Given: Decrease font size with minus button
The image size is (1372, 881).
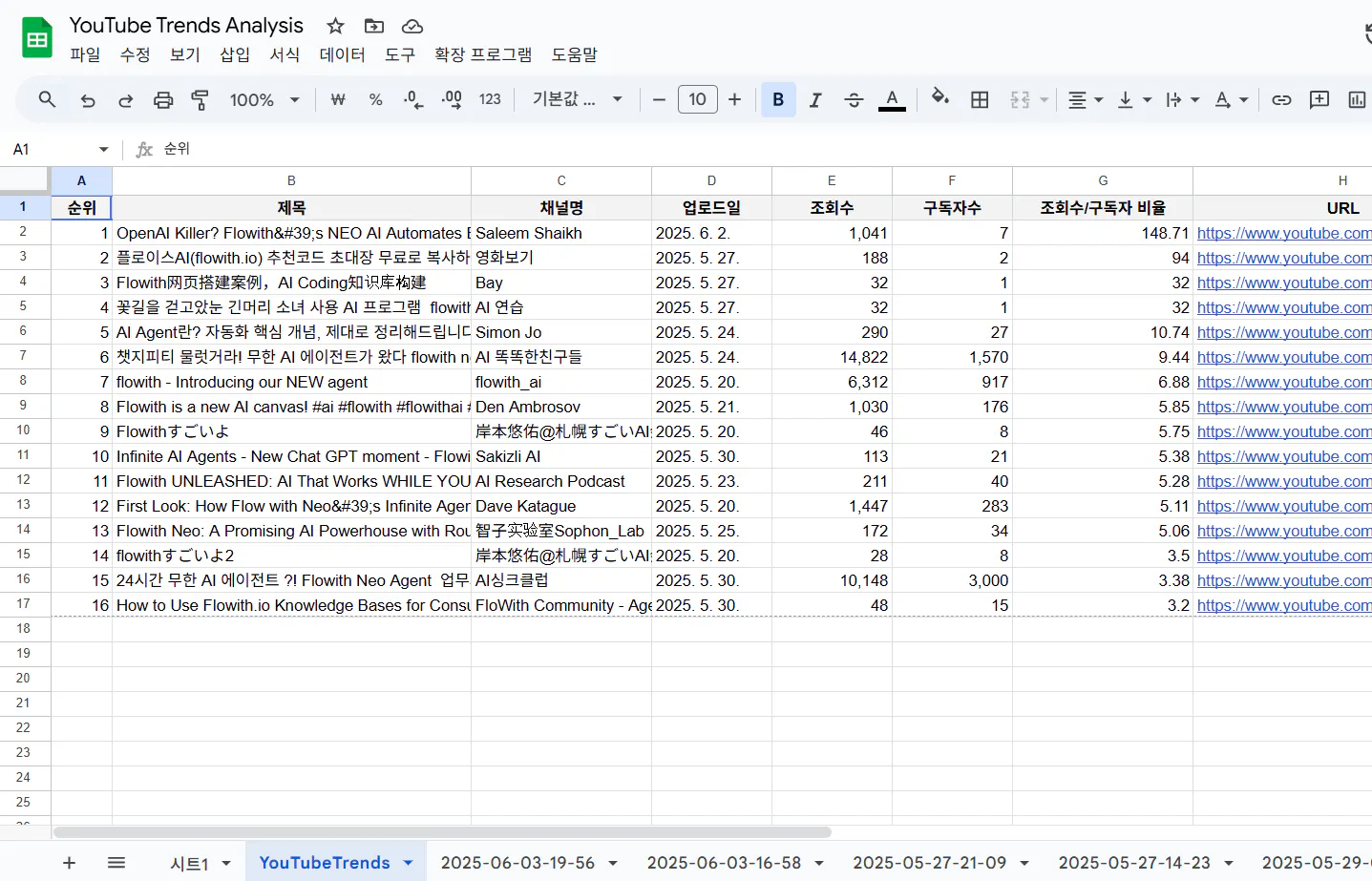Looking at the screenshot, I should [x=659, y=99].
